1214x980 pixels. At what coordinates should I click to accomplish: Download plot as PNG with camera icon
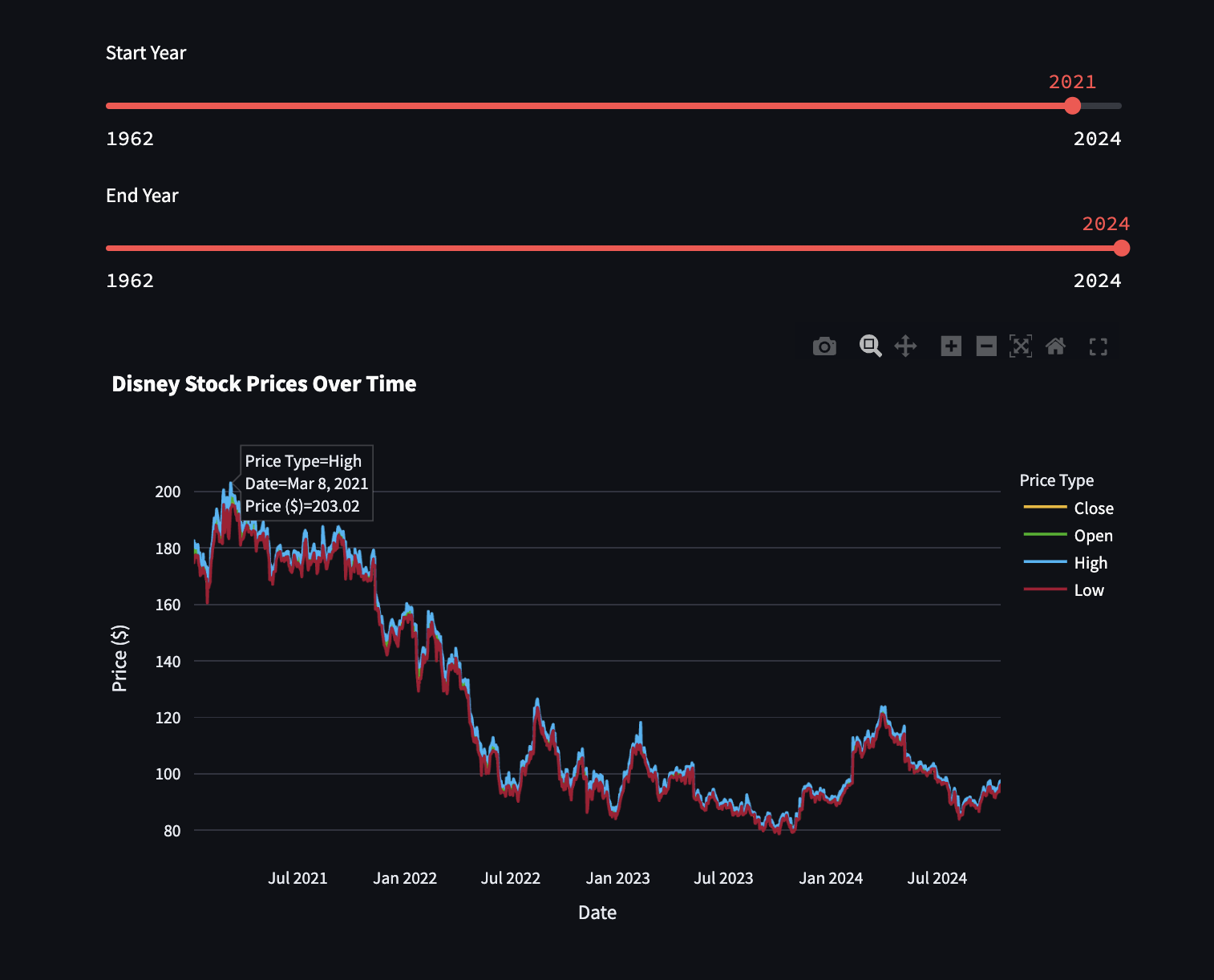824,346
